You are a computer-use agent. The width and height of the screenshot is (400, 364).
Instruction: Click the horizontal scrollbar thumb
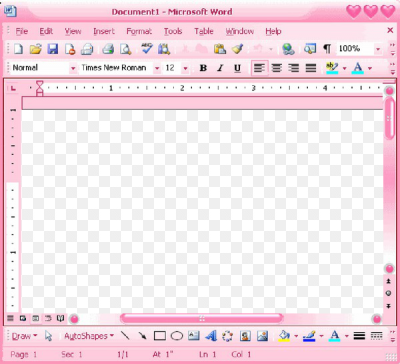tap(202, 318)
